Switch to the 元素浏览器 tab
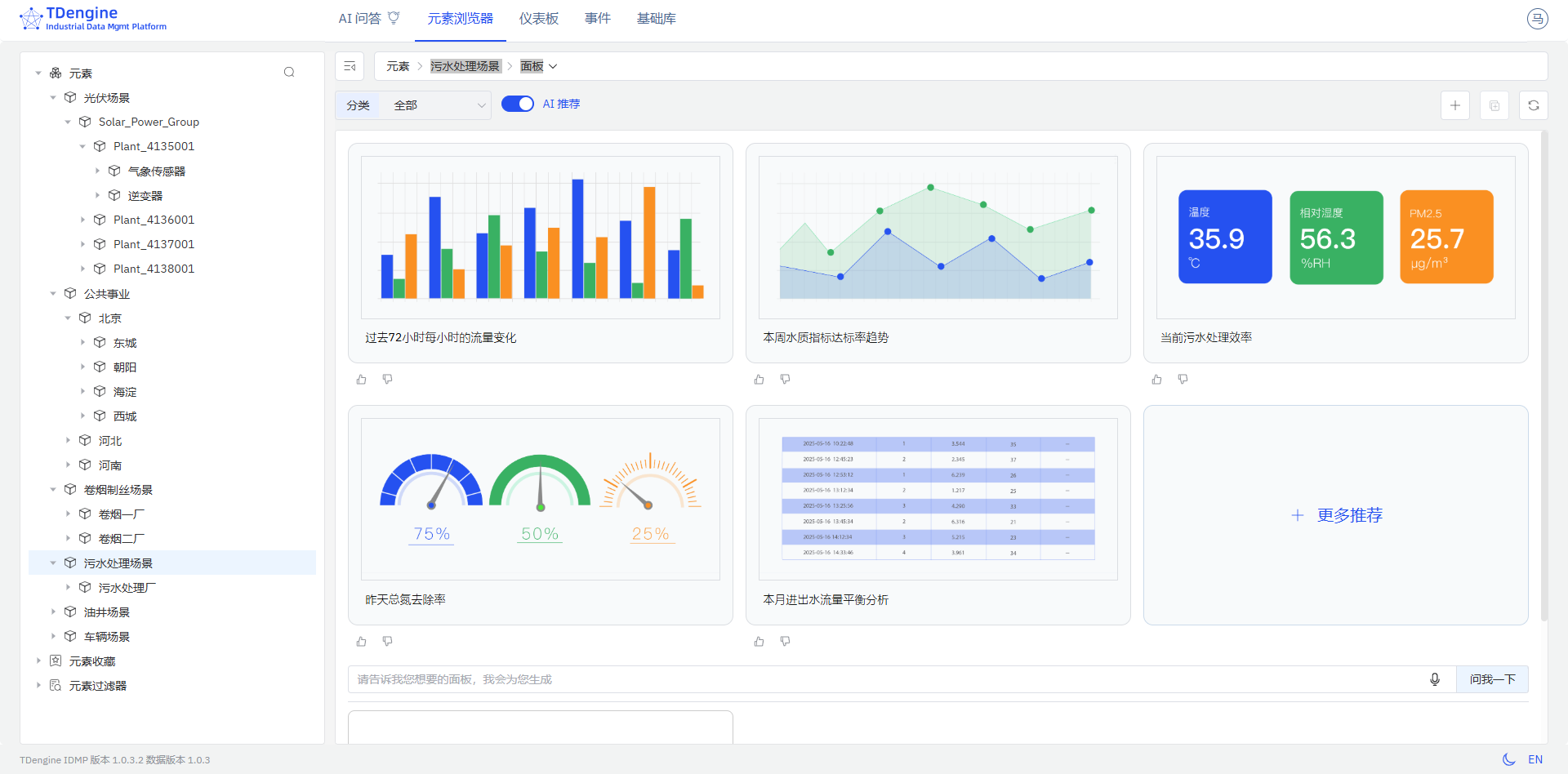 pos(461,19)
